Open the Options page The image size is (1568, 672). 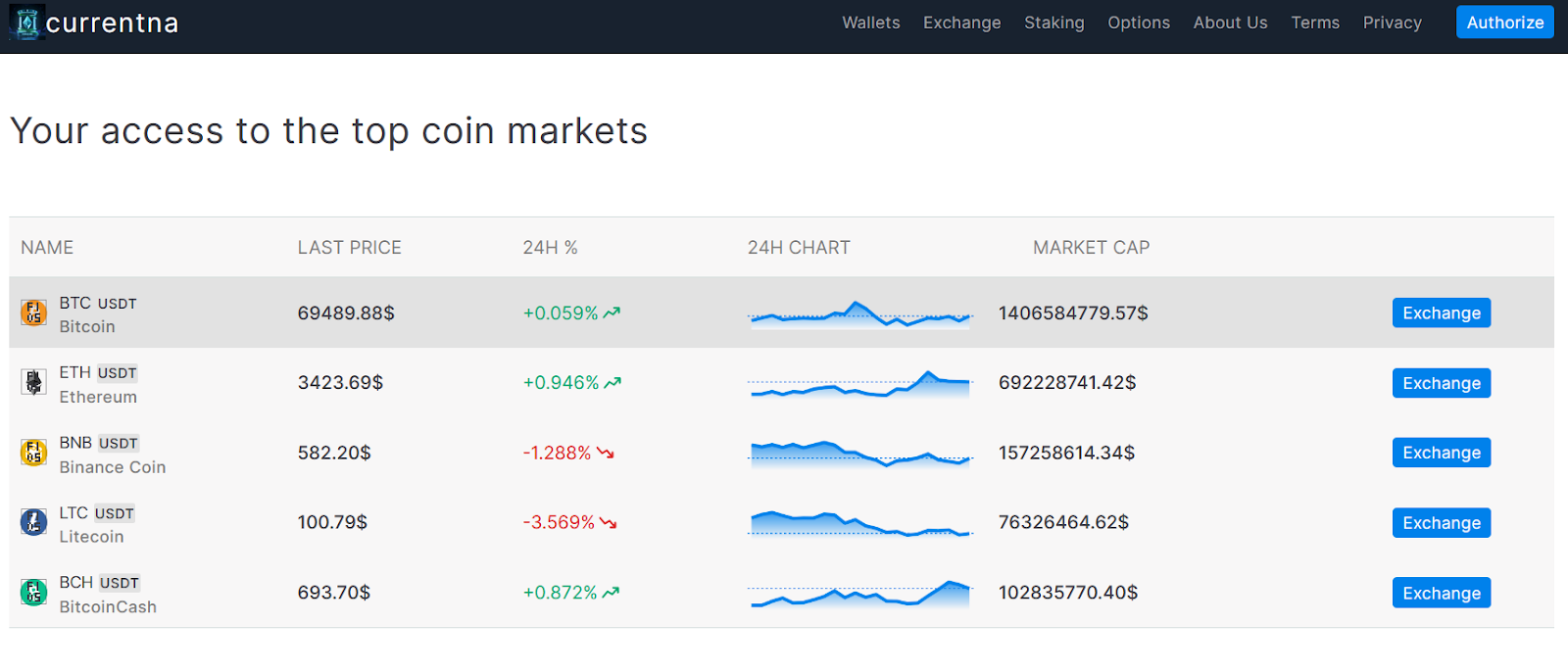point(1139,23)
